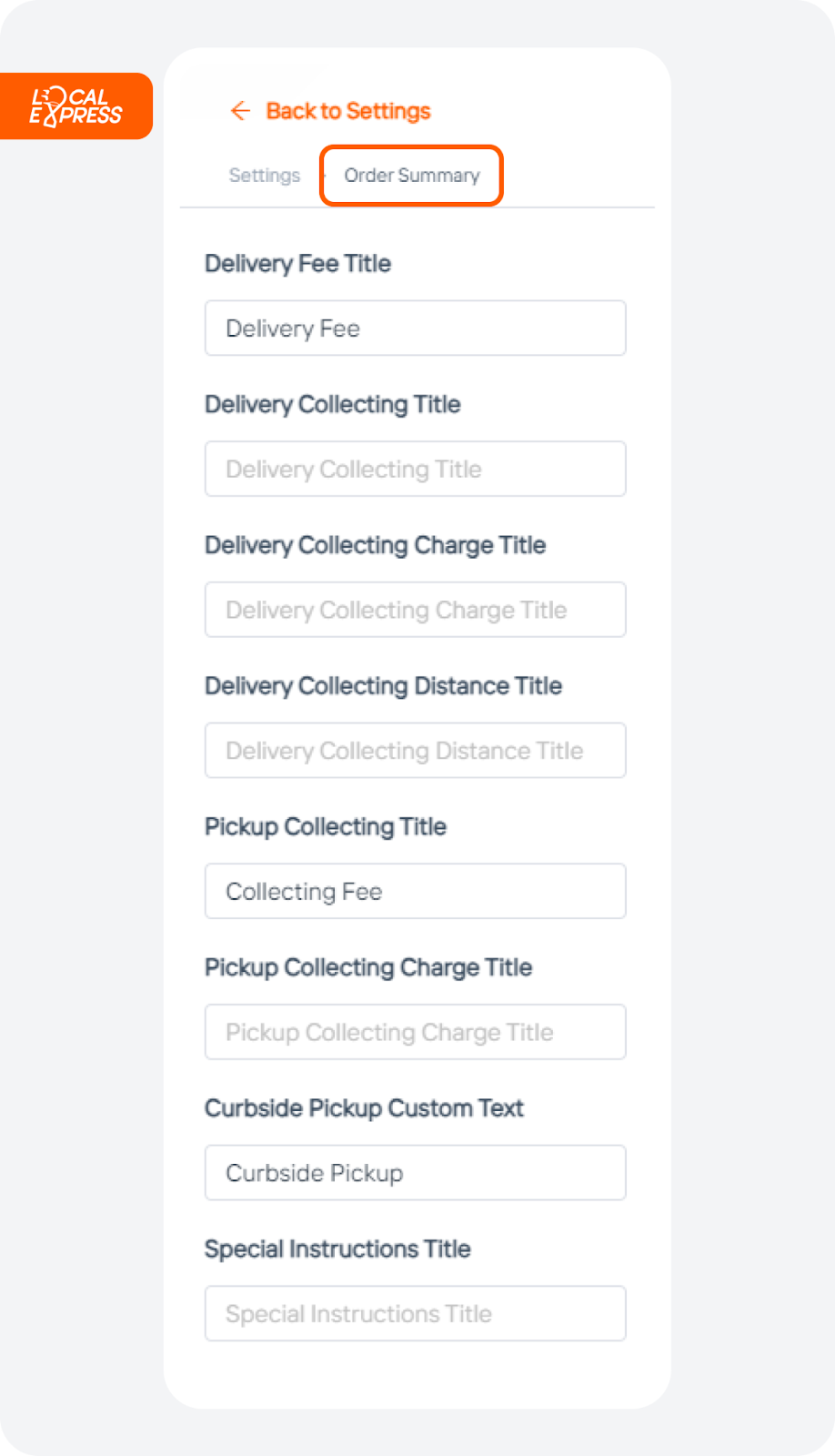Click the Delivery Fee Title label
Viewport: 835px width, 1456px height.
pyautogui.click(x=298, y=264)
